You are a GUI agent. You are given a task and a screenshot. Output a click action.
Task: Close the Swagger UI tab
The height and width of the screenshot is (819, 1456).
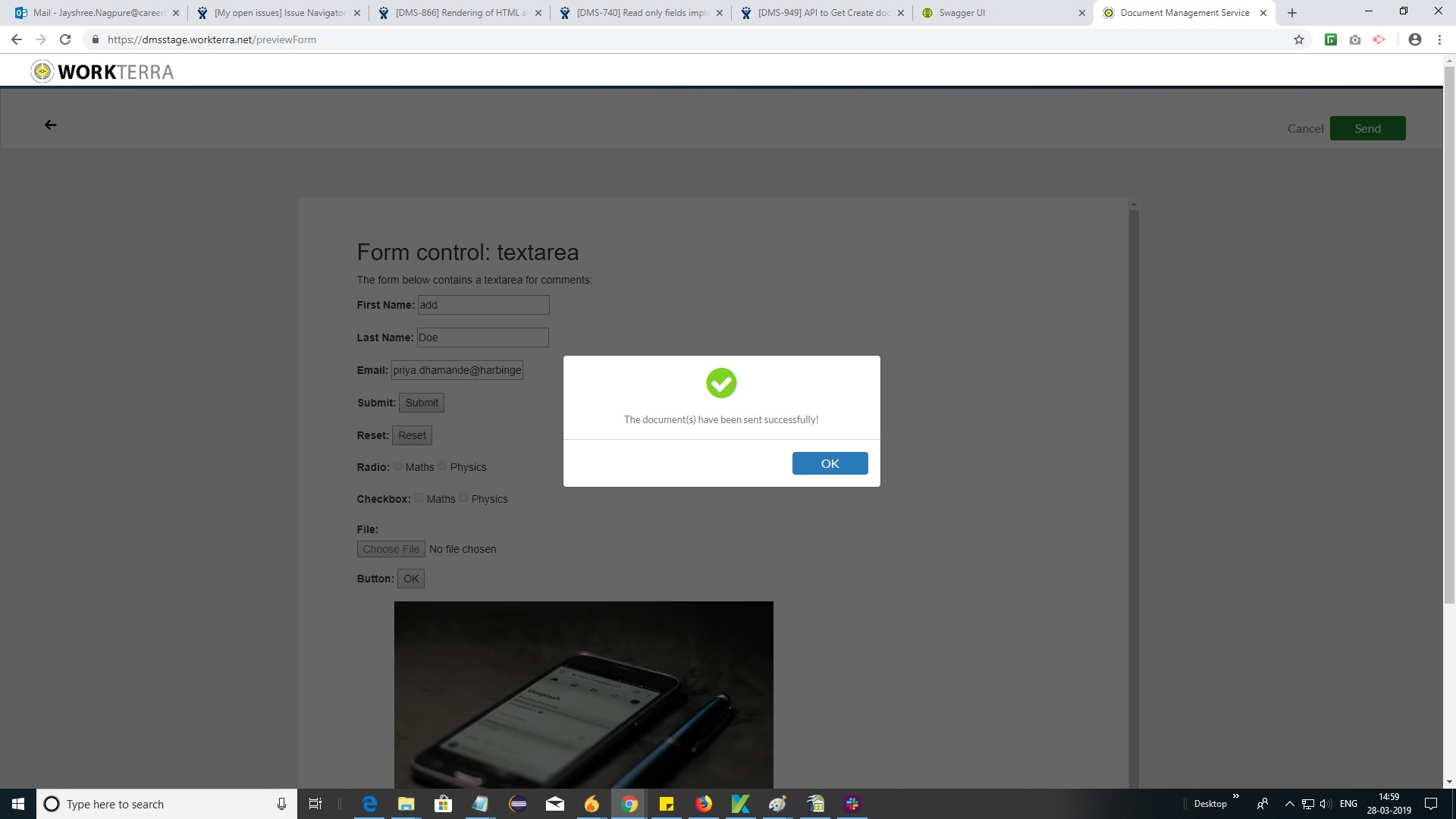tap(1082, 13)
